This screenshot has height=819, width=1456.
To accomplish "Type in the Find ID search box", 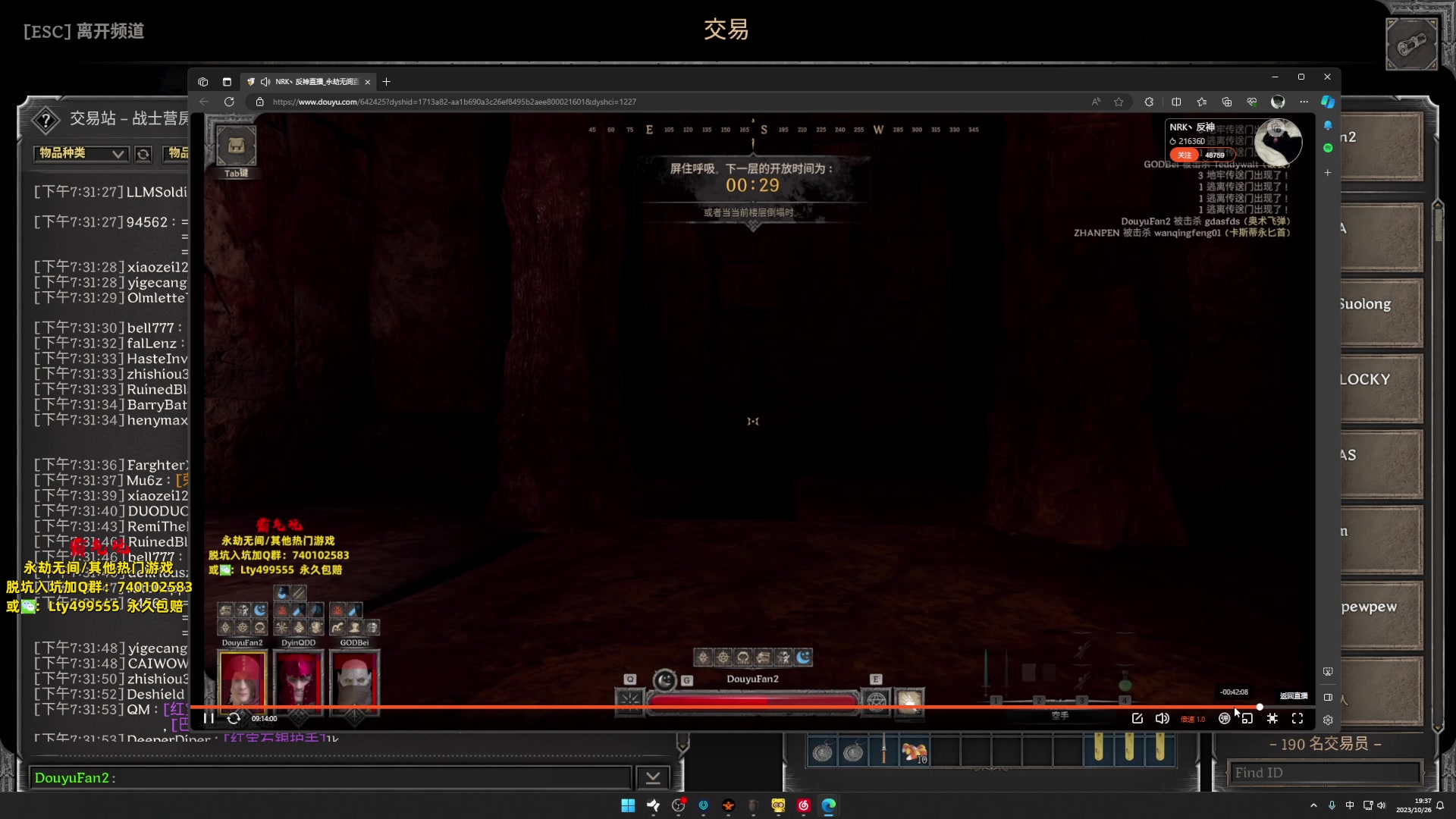I will [1323, 773].
